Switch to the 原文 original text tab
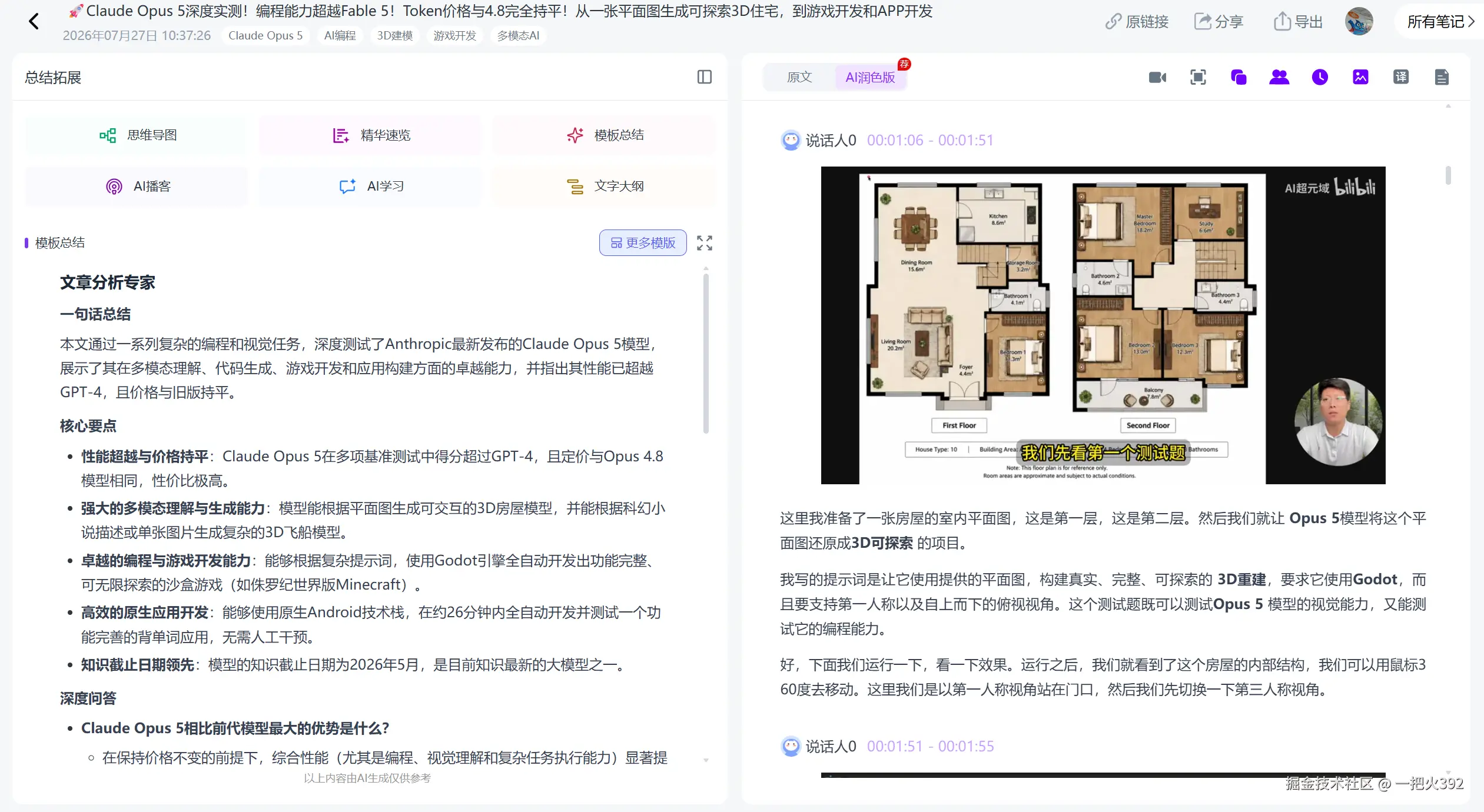This screenshot has height=812, width=1484. pyautogui.click(x=799, y=77)
